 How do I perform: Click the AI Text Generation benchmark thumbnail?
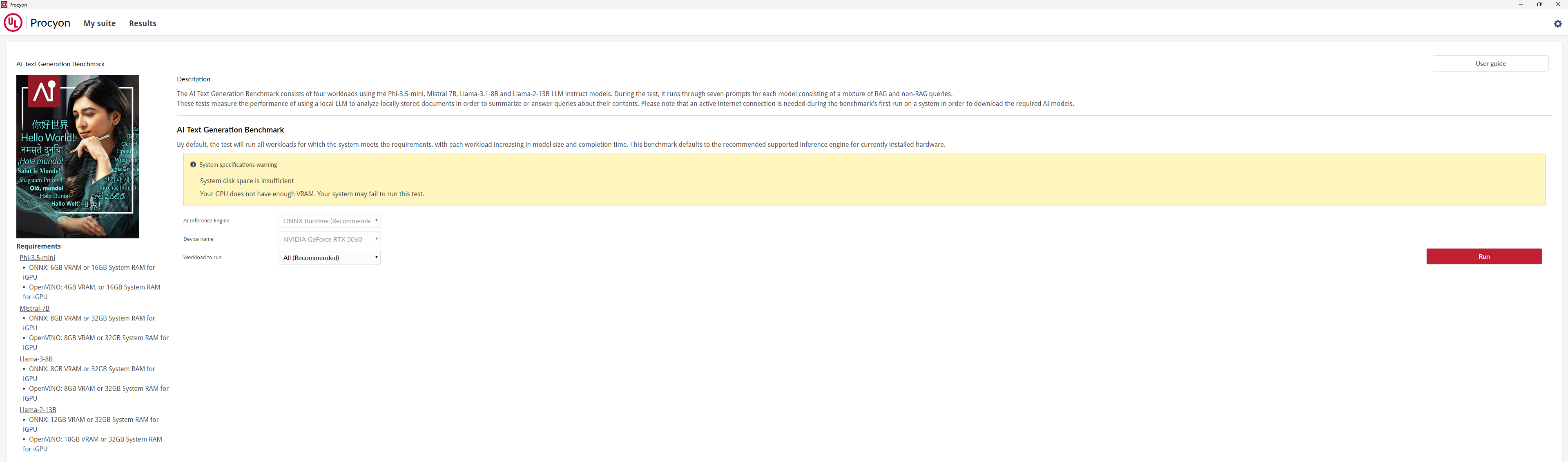tap(77, 157)
